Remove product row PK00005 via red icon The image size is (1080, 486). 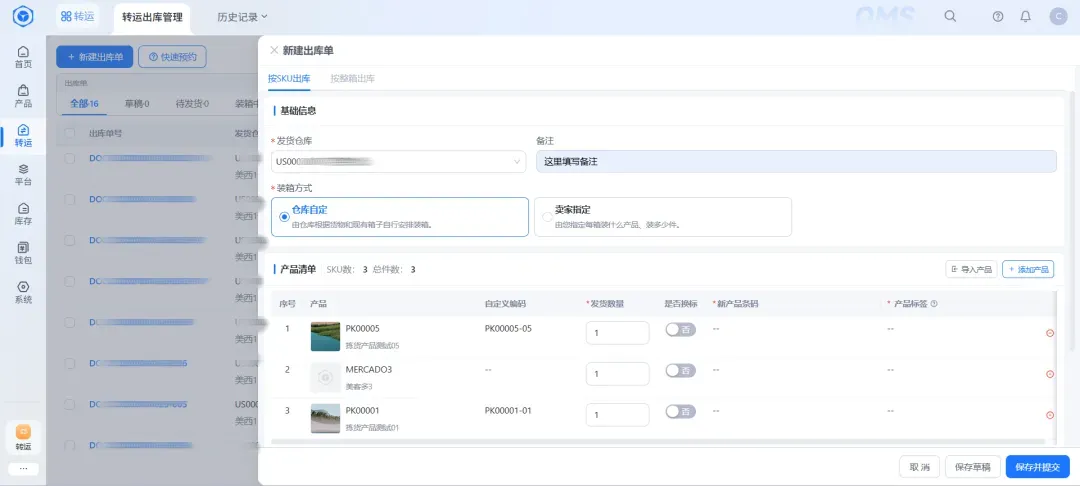click(x=1050, y=333)
